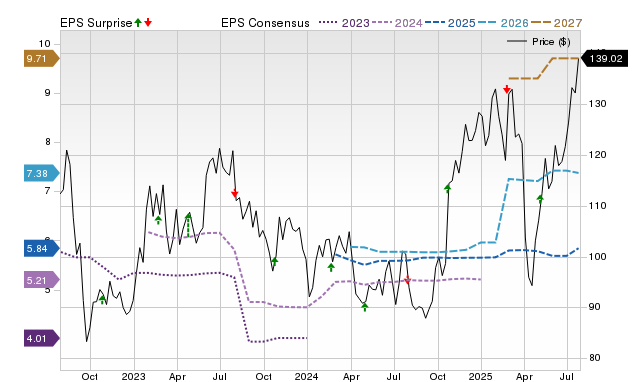Click the black 139.02 current price tag
The height and width of the screenshot is (382, 640).
604,59
